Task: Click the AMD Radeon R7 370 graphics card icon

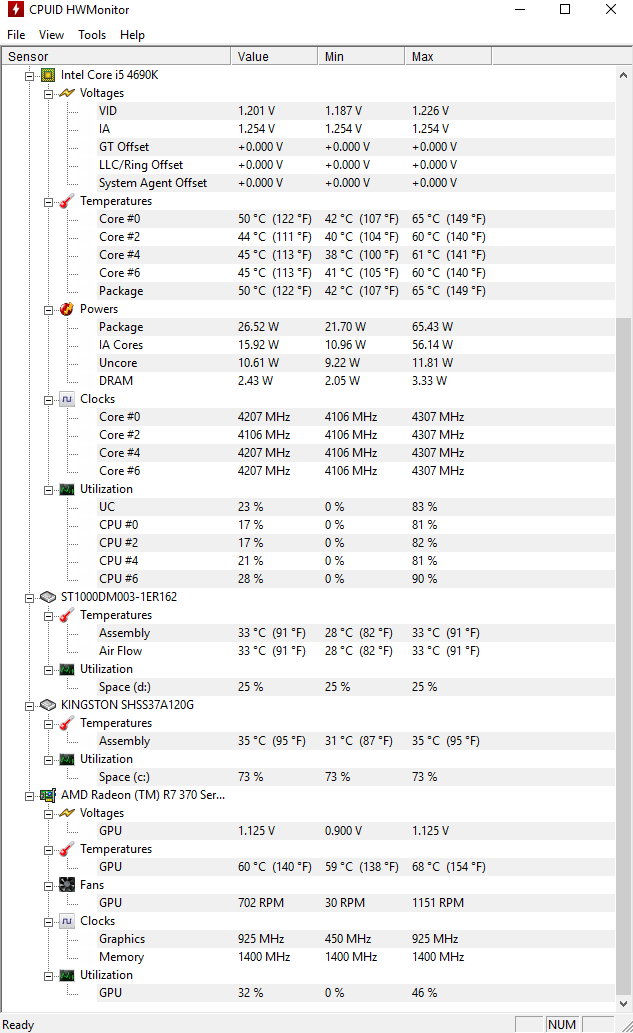Action: point(47,795)
